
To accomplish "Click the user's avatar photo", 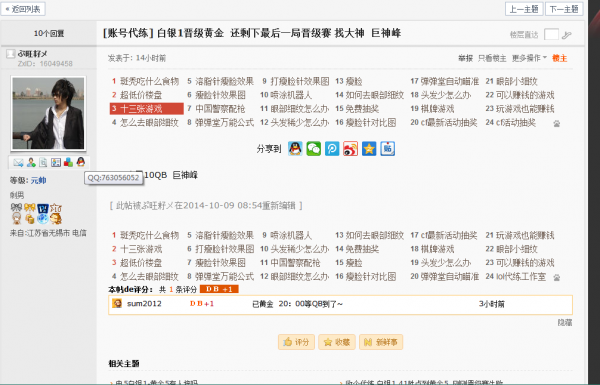I will click(x=48, y=113).
